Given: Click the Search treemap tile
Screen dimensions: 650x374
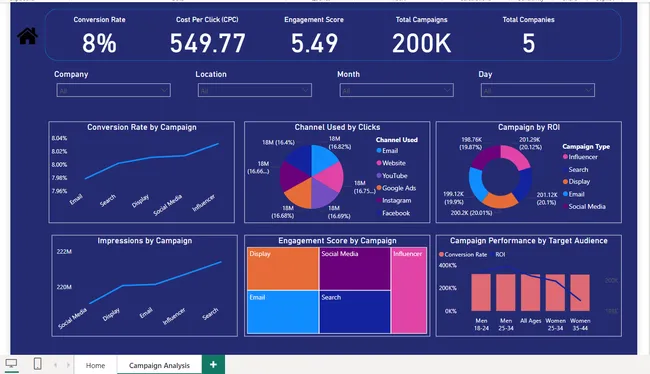Looking at the screenshot, I should point(355,312).
